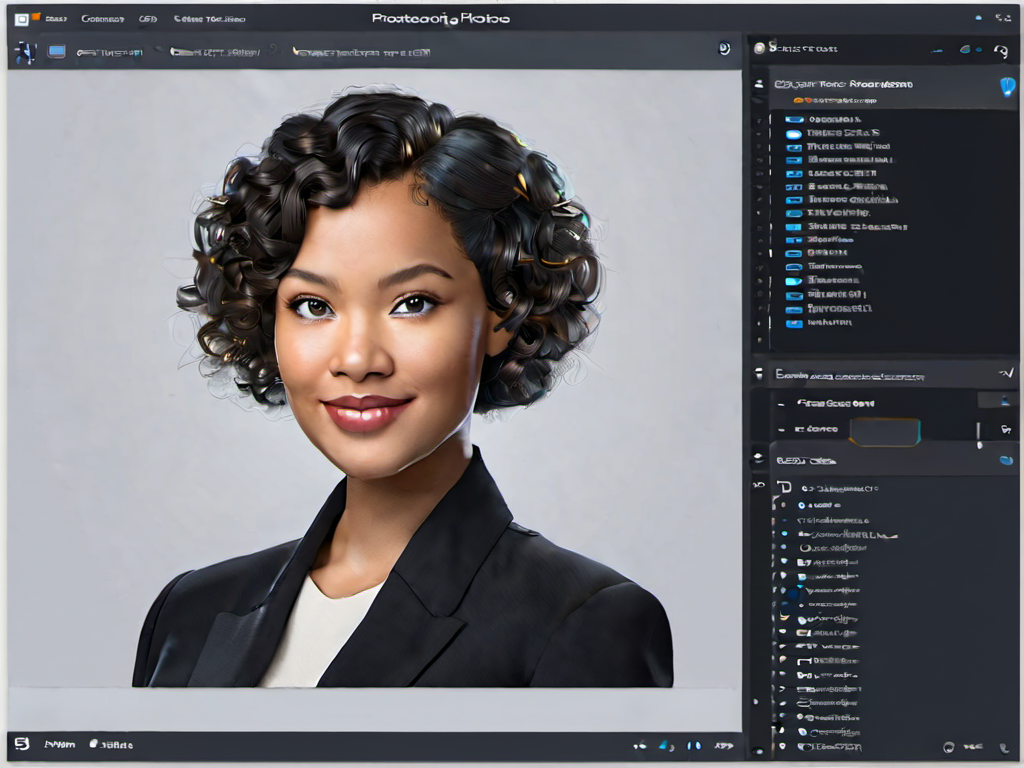Click the search icon atop the right panel

point(1000,49)
